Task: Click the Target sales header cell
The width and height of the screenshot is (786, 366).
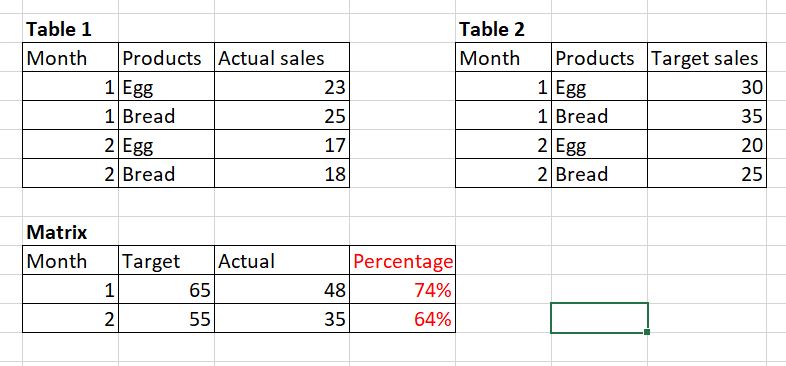Action: coord(707,58)
